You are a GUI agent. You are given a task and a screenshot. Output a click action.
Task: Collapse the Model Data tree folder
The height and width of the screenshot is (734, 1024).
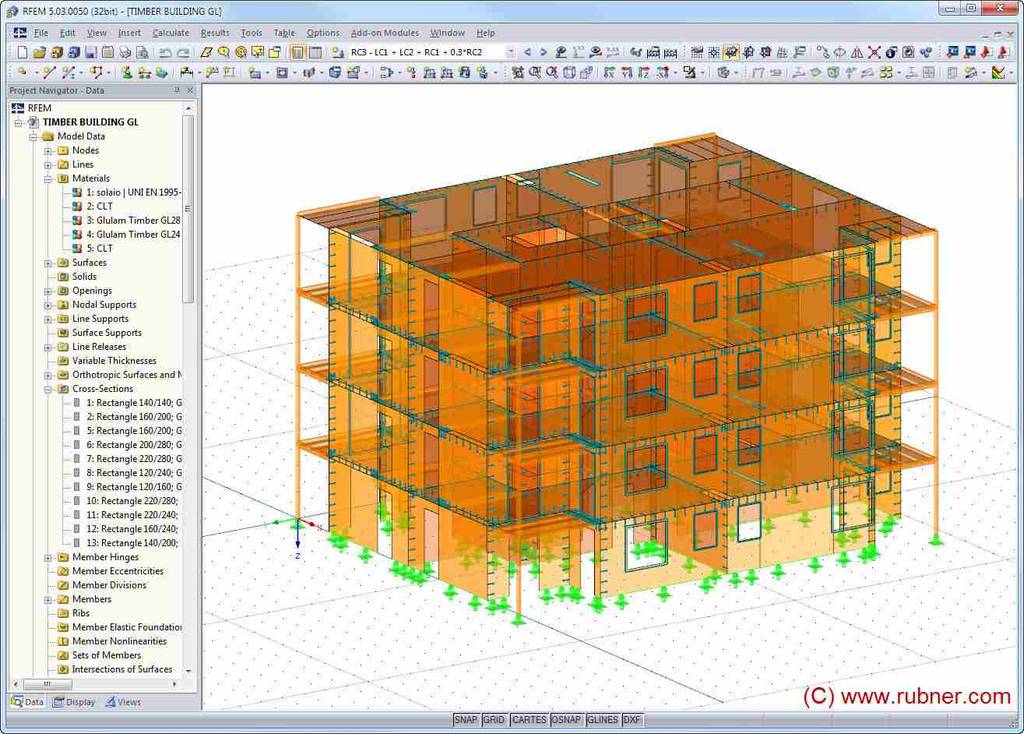pyautogui.click(x=33, y=136)
